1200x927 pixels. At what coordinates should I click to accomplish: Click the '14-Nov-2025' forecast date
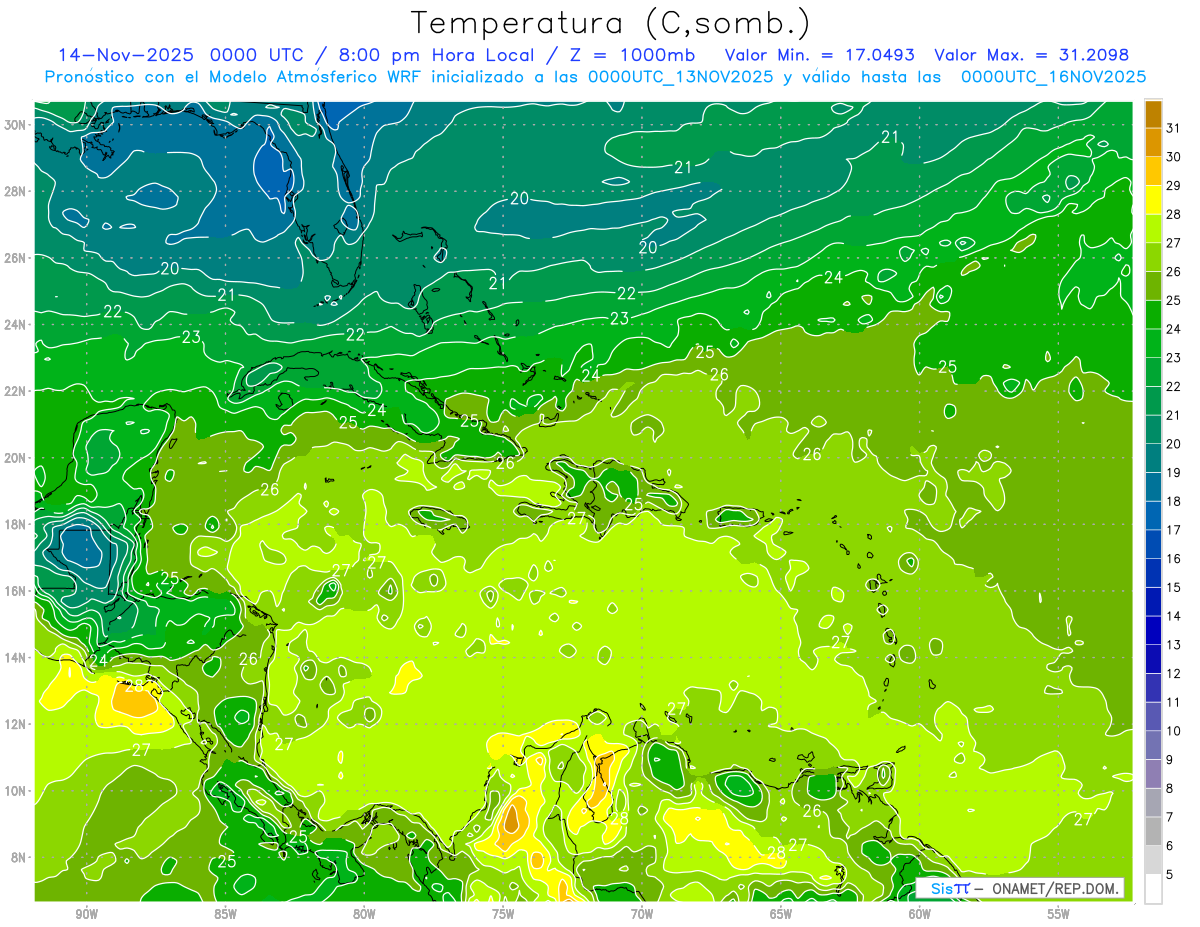coord(125,55)
